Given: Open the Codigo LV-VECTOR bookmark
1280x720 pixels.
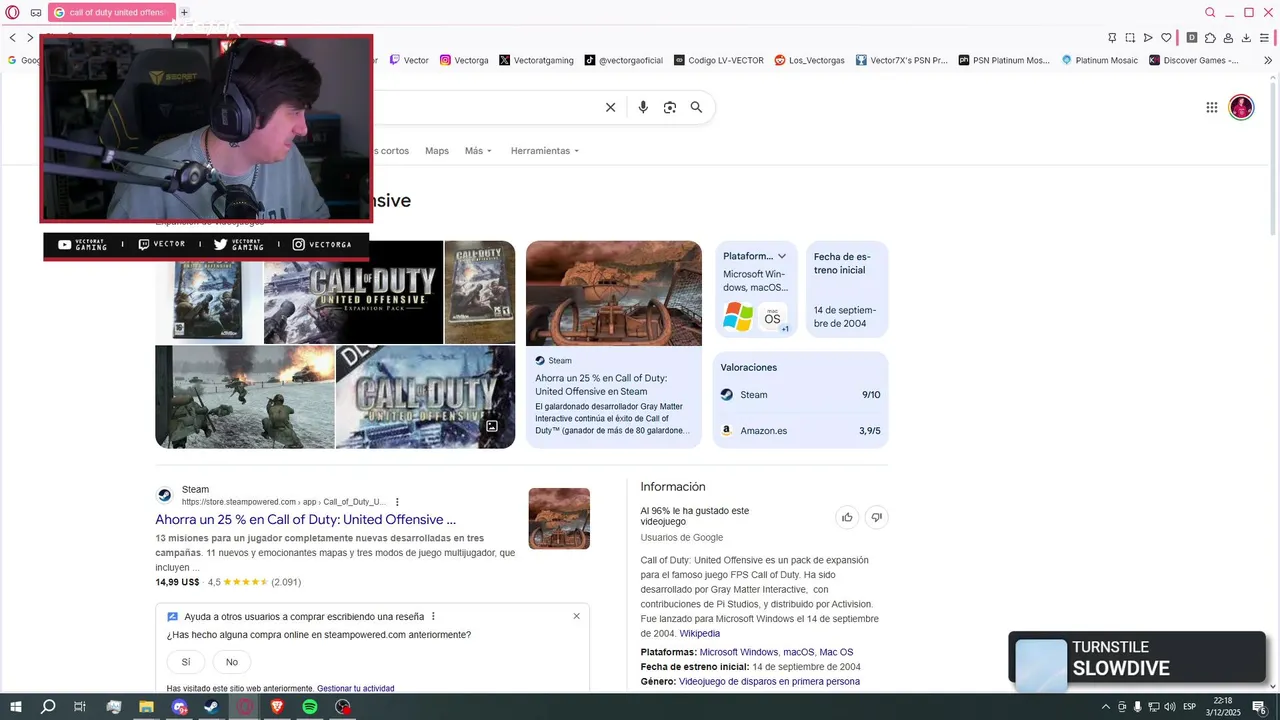Looking at the screenshot, I should [719, 60].
